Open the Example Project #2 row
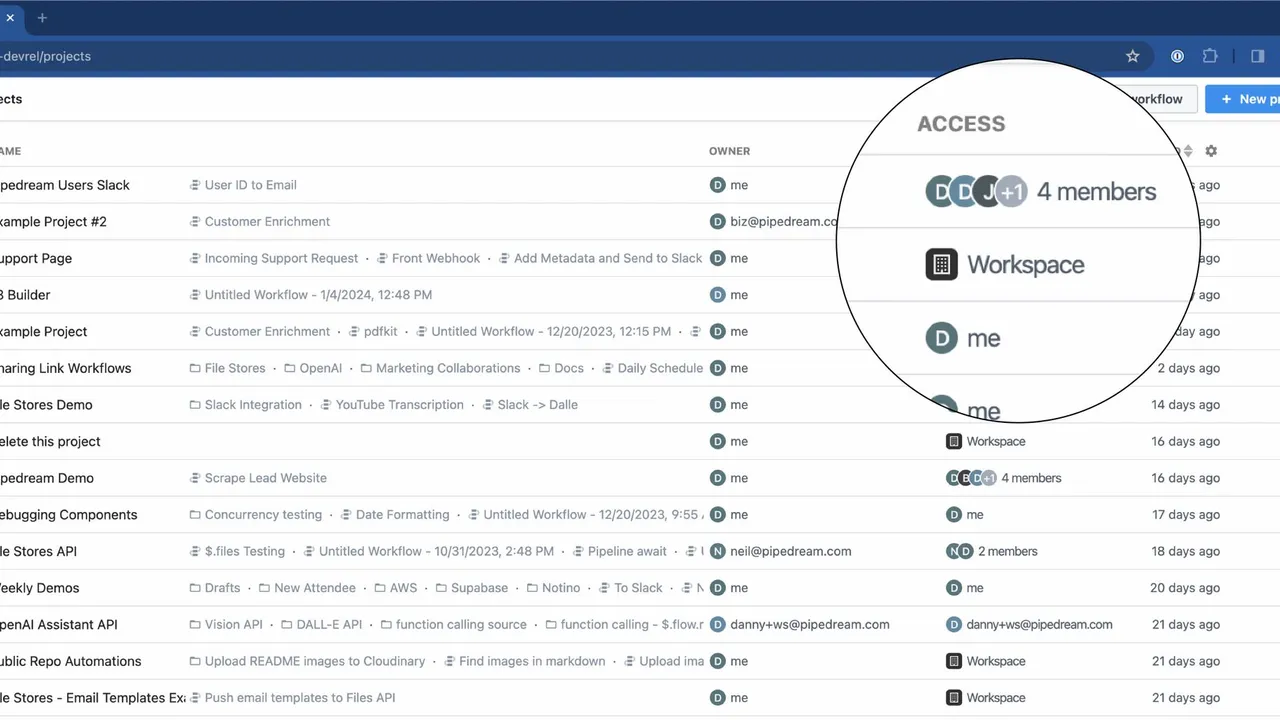Viewport: 1280px width, 720px height. (x=53, y=222)
